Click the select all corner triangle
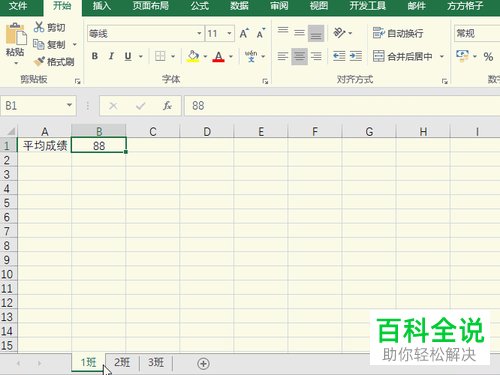 point(10,131)
